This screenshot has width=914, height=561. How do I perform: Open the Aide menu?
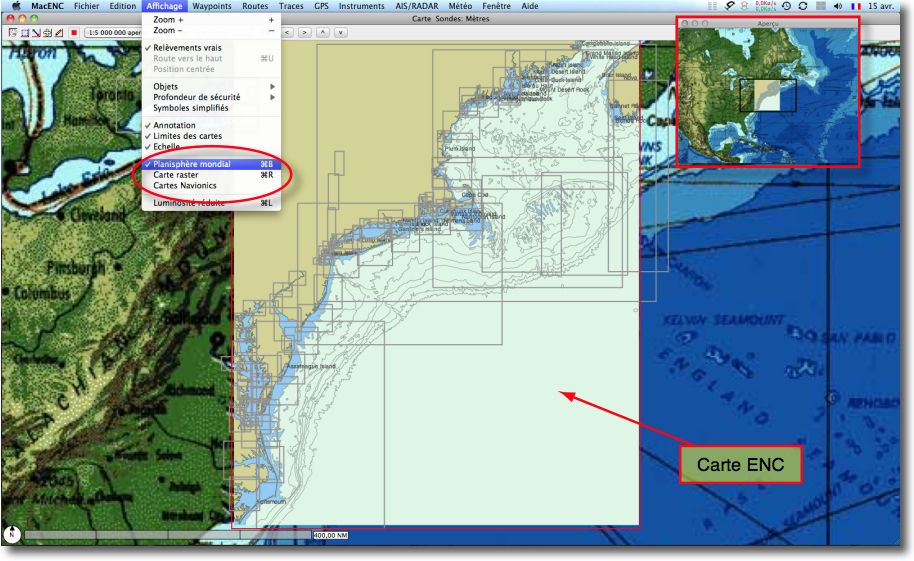point(530,6)
